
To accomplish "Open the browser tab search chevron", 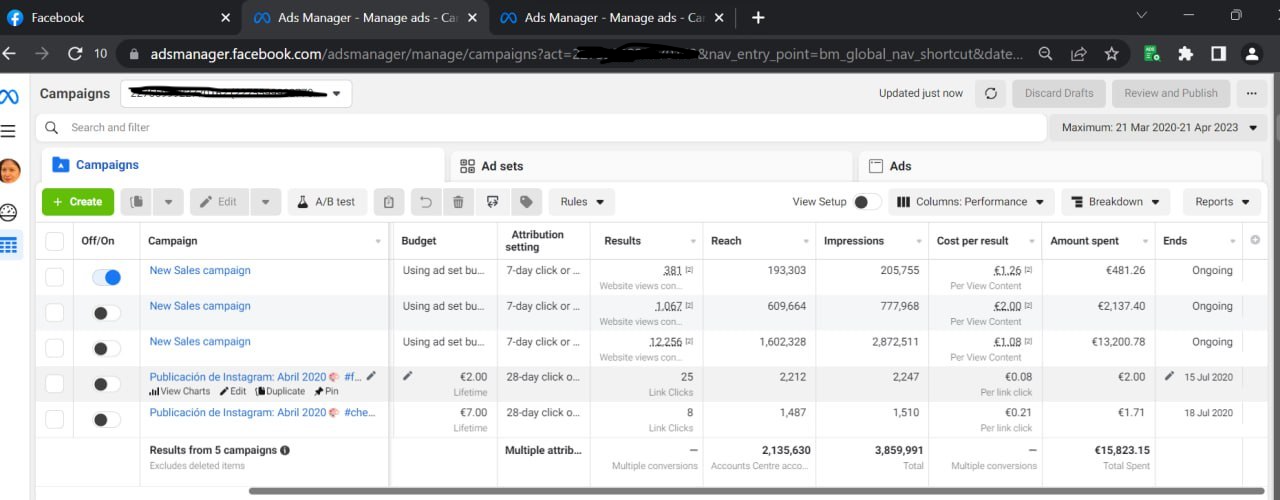I will coord(1144,16).
